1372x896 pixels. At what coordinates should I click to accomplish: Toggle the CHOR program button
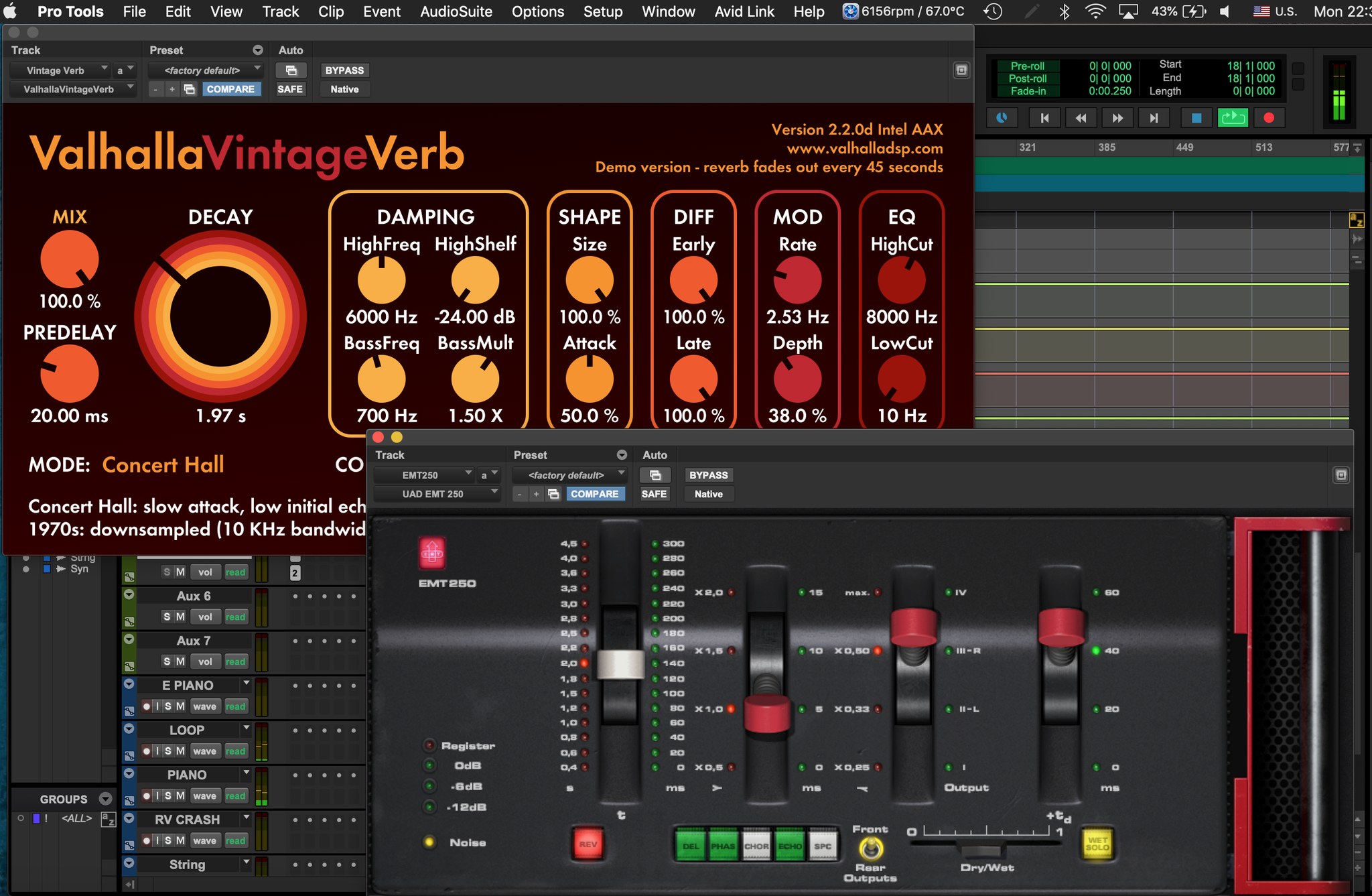(x=756, y=846)
